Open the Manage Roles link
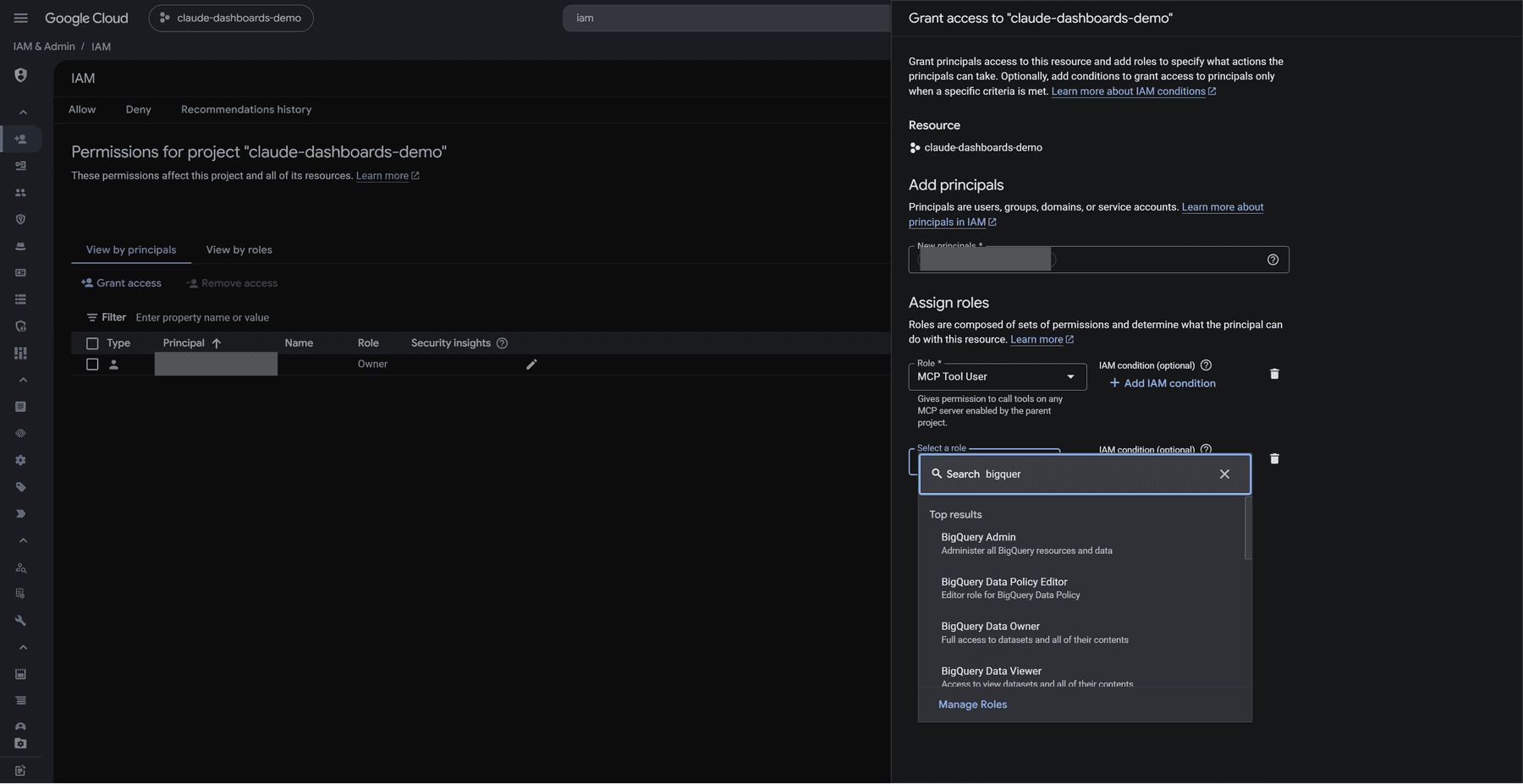Viewport: 1523px width, 784px height. coord(972,705)
